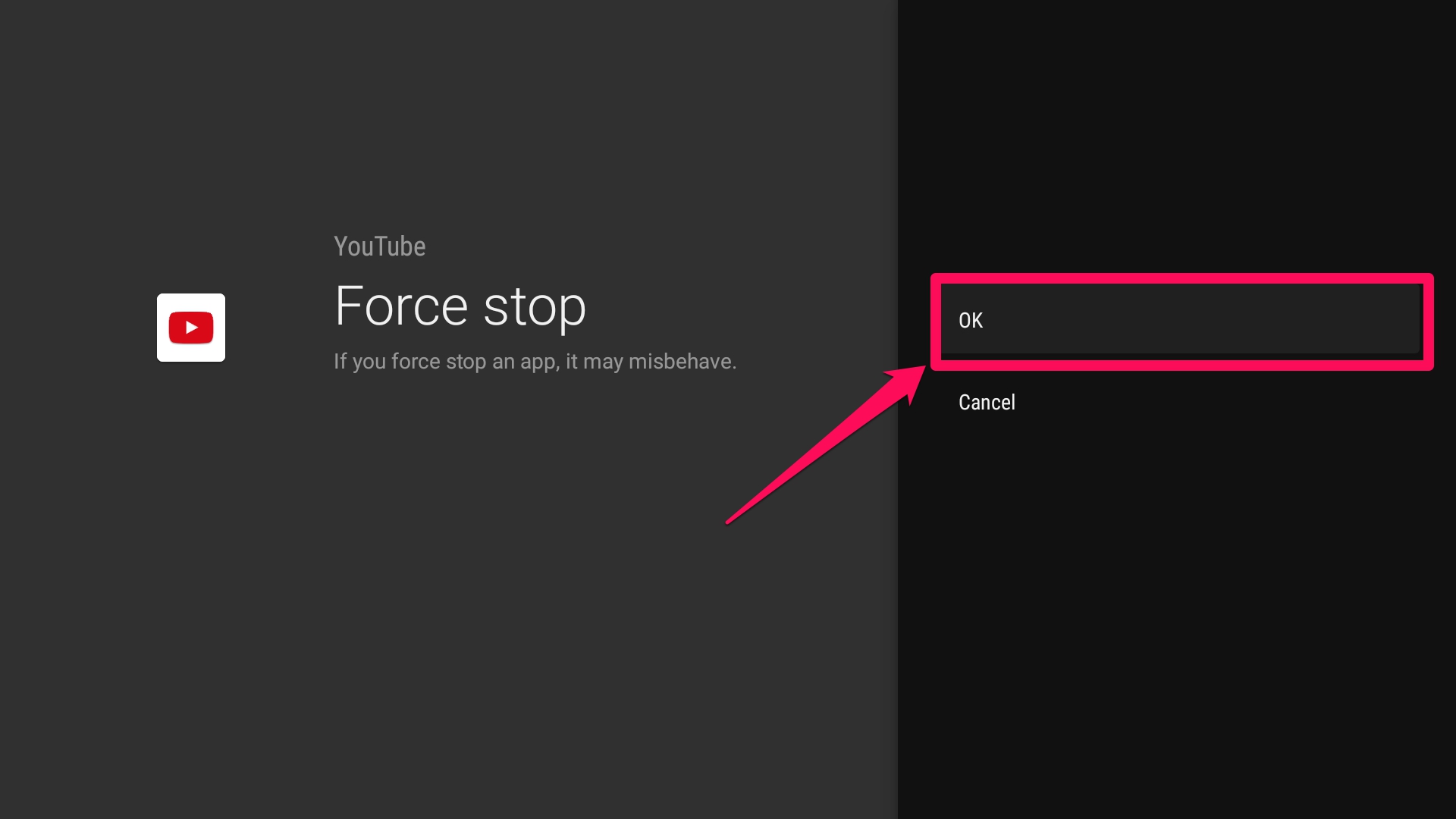This screenshot has height=819, width=1456.
Task: Click the 'YouTube' app name label
Action: [x=379, y=246]
